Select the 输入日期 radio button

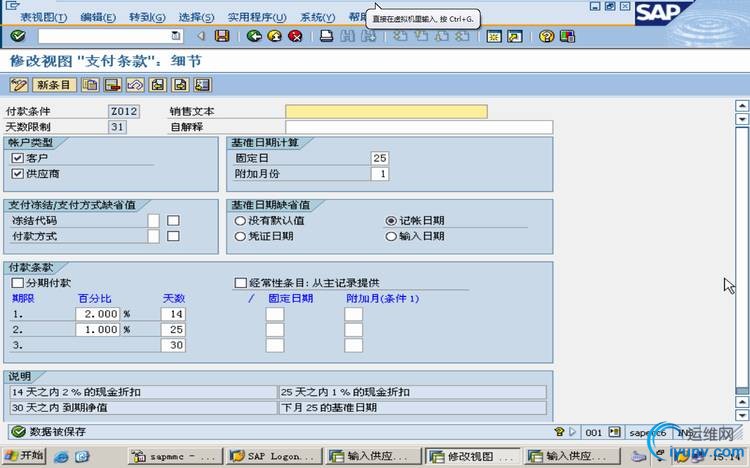[391, 236]
